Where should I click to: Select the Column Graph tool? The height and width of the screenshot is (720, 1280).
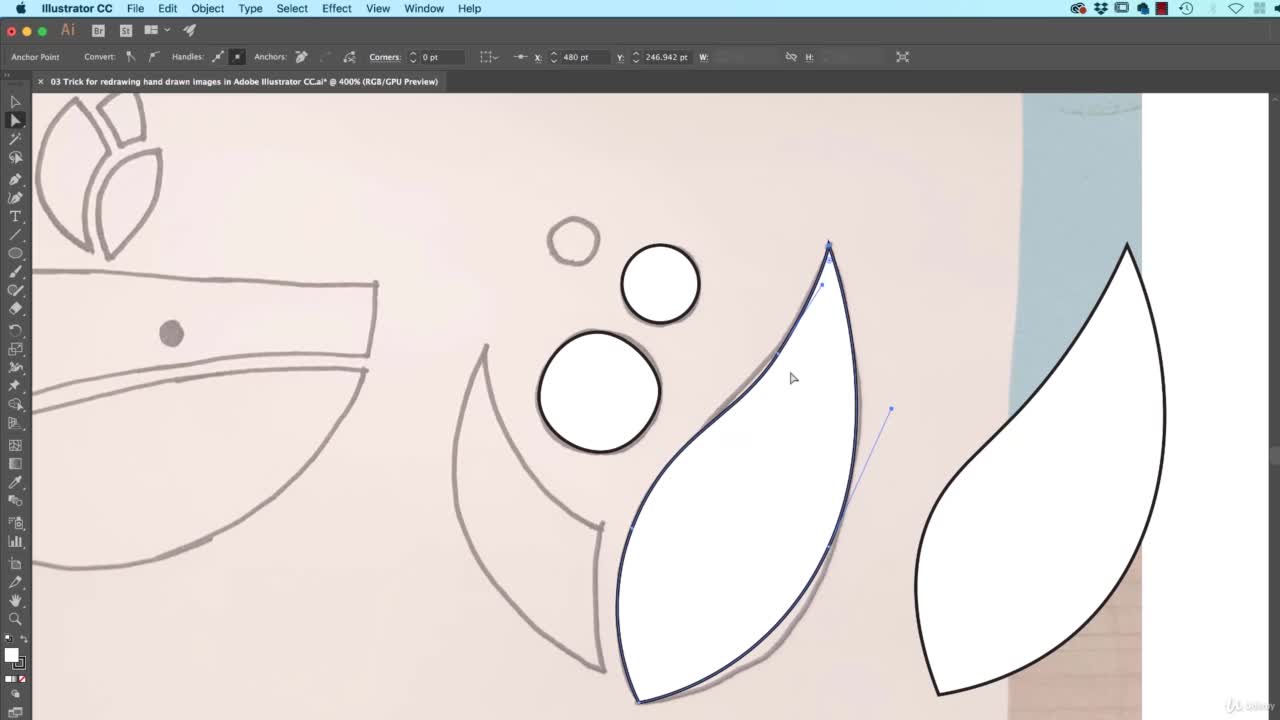pyautogui.click(x=15, y=541)
